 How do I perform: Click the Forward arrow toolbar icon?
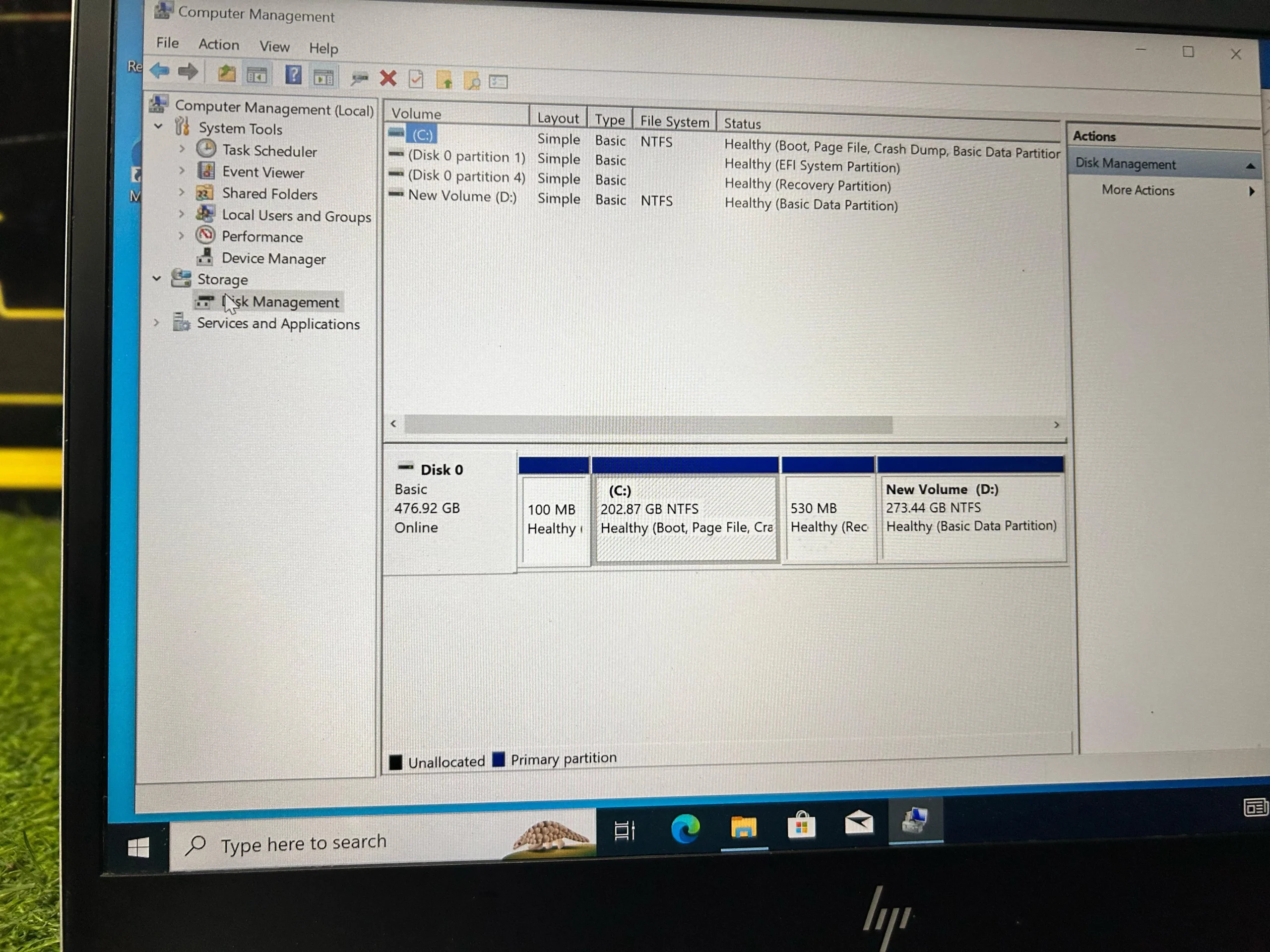(x=188, y=72)
